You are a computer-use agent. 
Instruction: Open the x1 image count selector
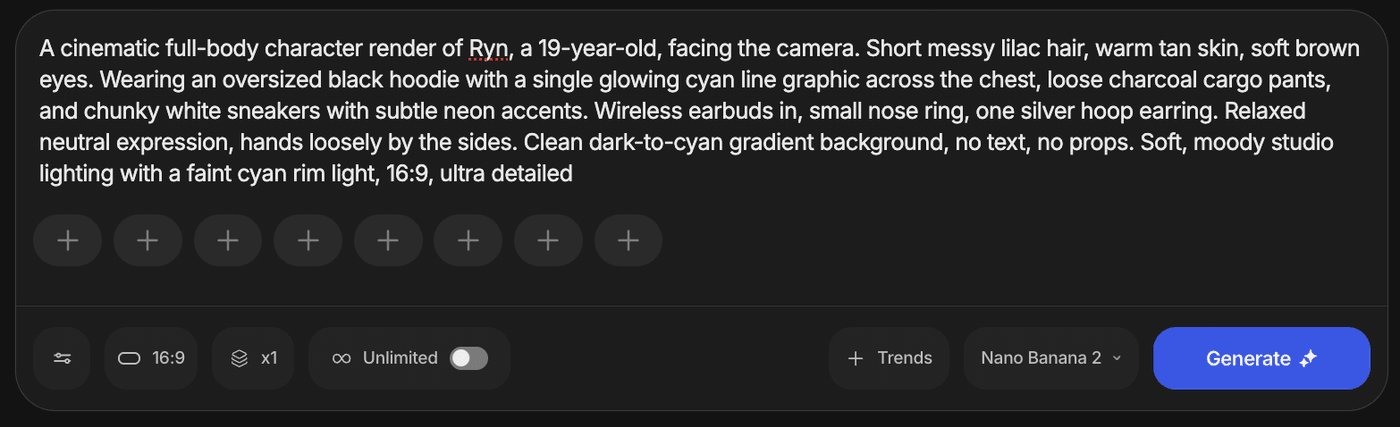coord(253,358)
